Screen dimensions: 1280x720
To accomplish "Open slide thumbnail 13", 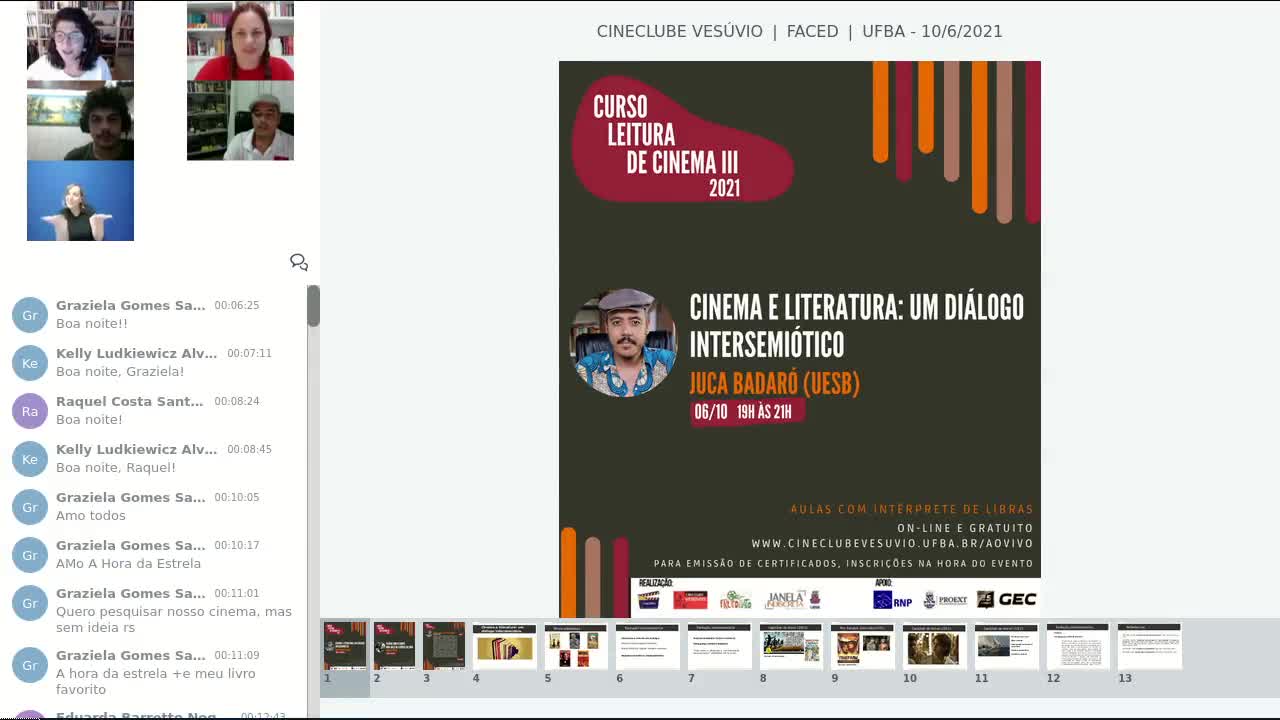I will (x=1150, y=646).
